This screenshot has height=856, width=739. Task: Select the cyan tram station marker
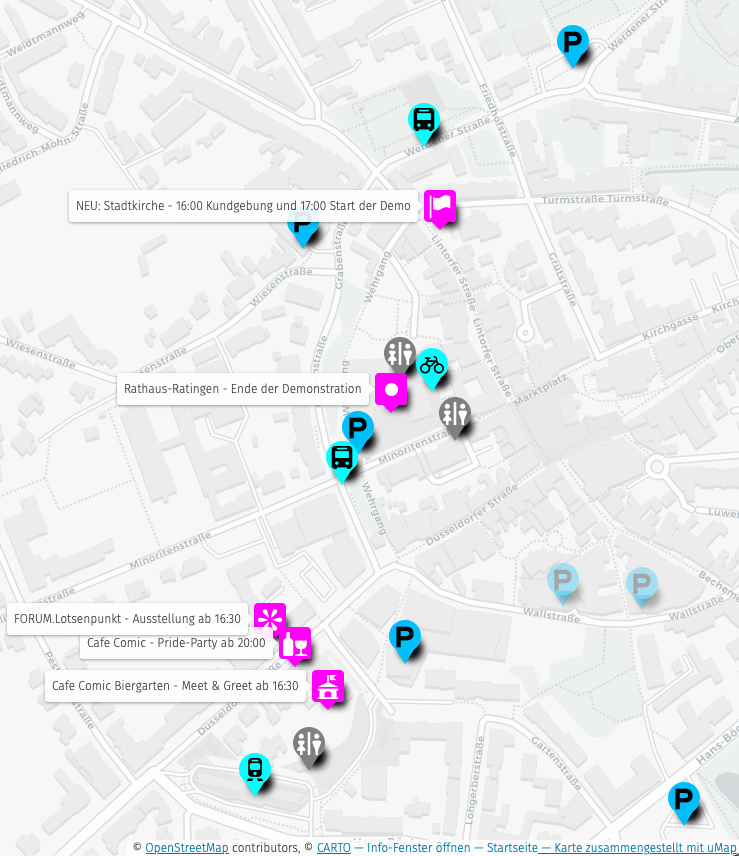click(x=255, y=770)
